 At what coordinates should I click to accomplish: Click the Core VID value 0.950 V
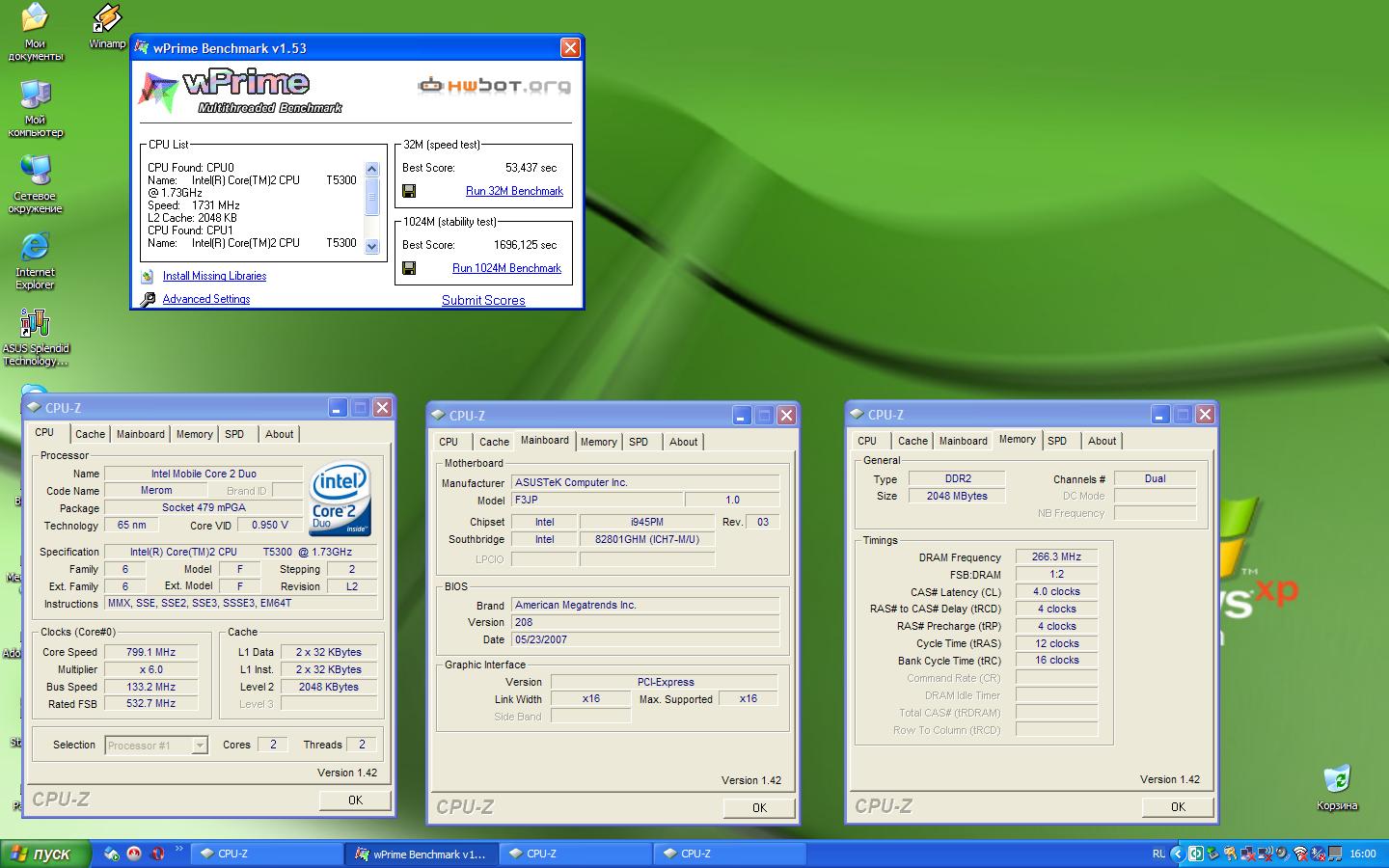pos(269,525)
